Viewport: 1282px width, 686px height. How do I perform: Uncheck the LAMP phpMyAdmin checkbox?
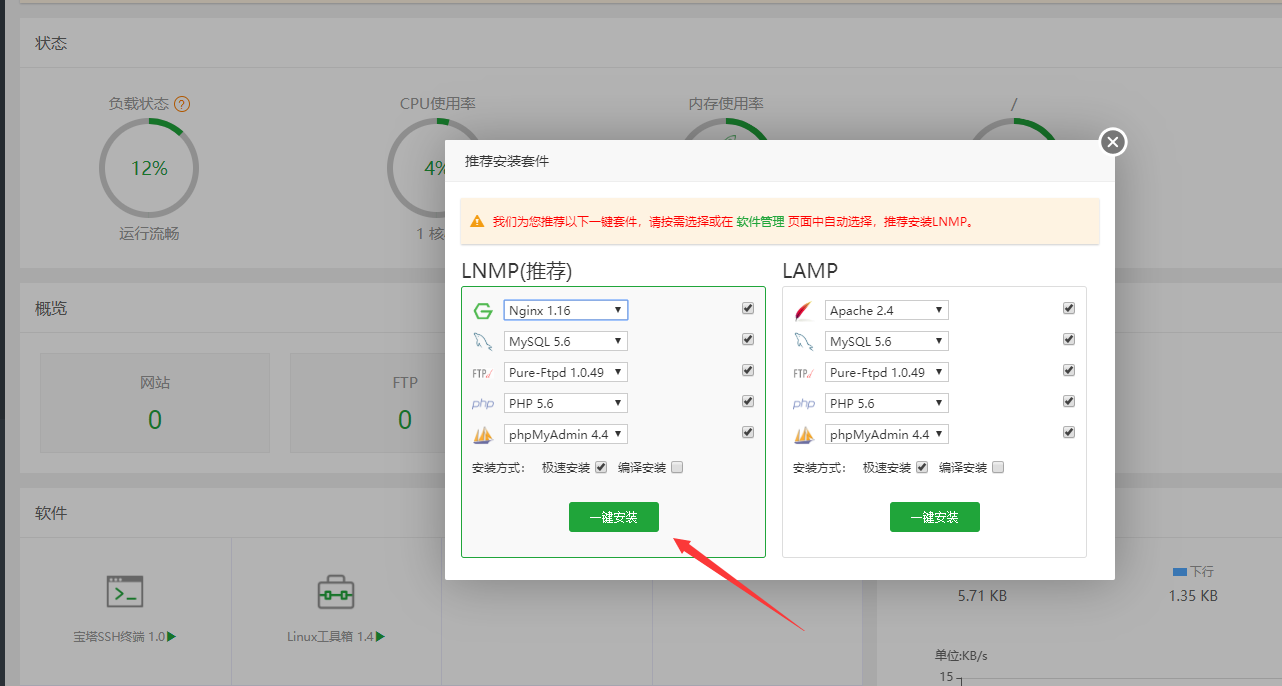coord(1069,432)
